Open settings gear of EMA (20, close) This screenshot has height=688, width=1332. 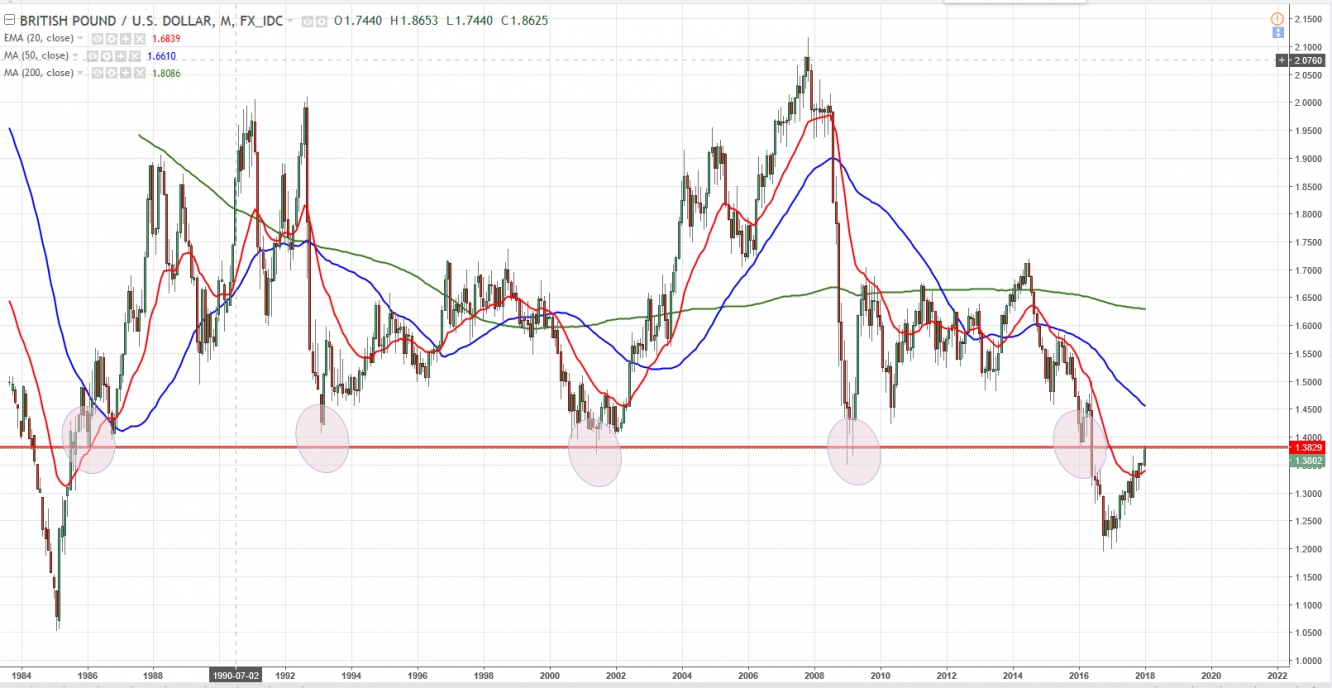click(x=111, y=39)
